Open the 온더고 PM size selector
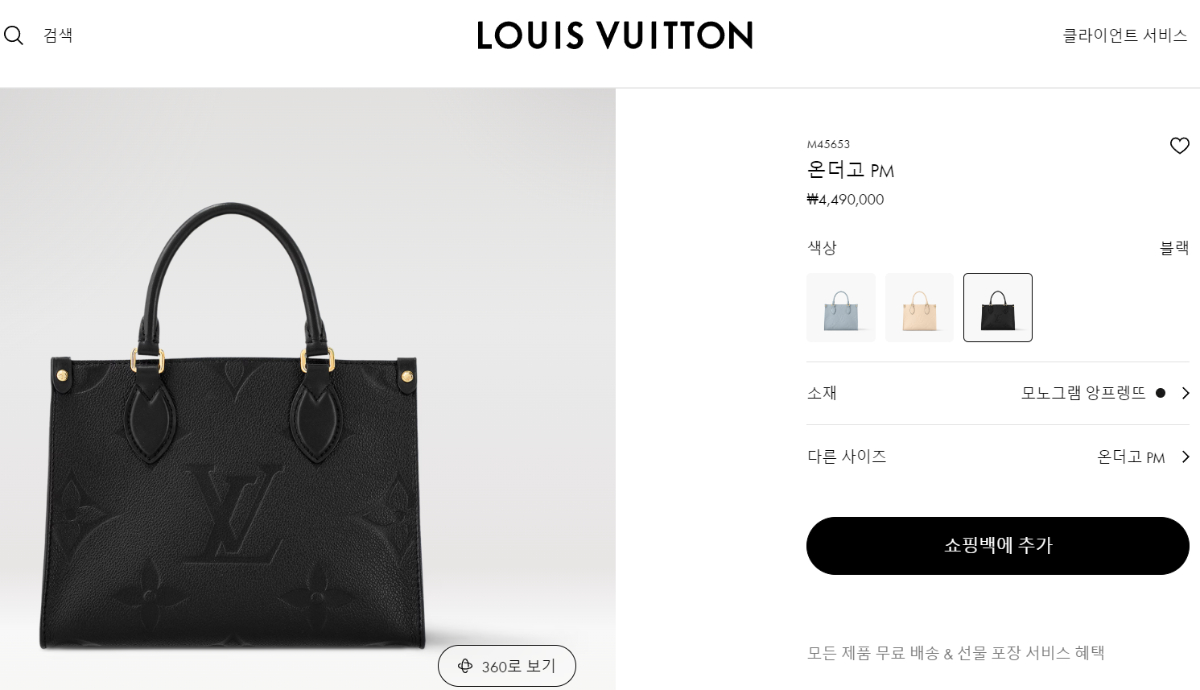Viewport: 1200px width, 690px height. pos(1131,457)
